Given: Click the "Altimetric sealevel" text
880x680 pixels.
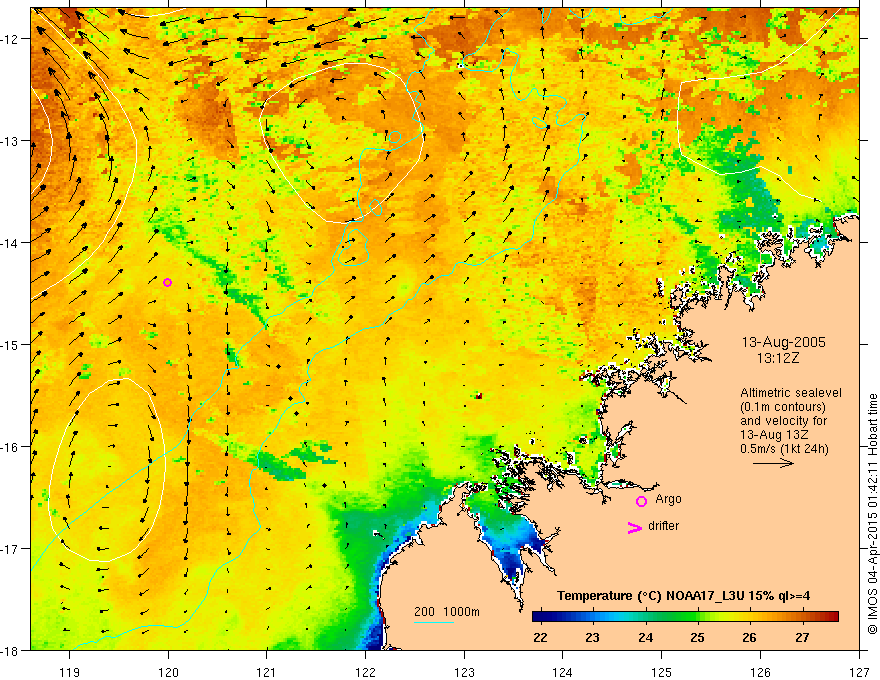Looking at the screenshot, I should (x=791, y=393).
